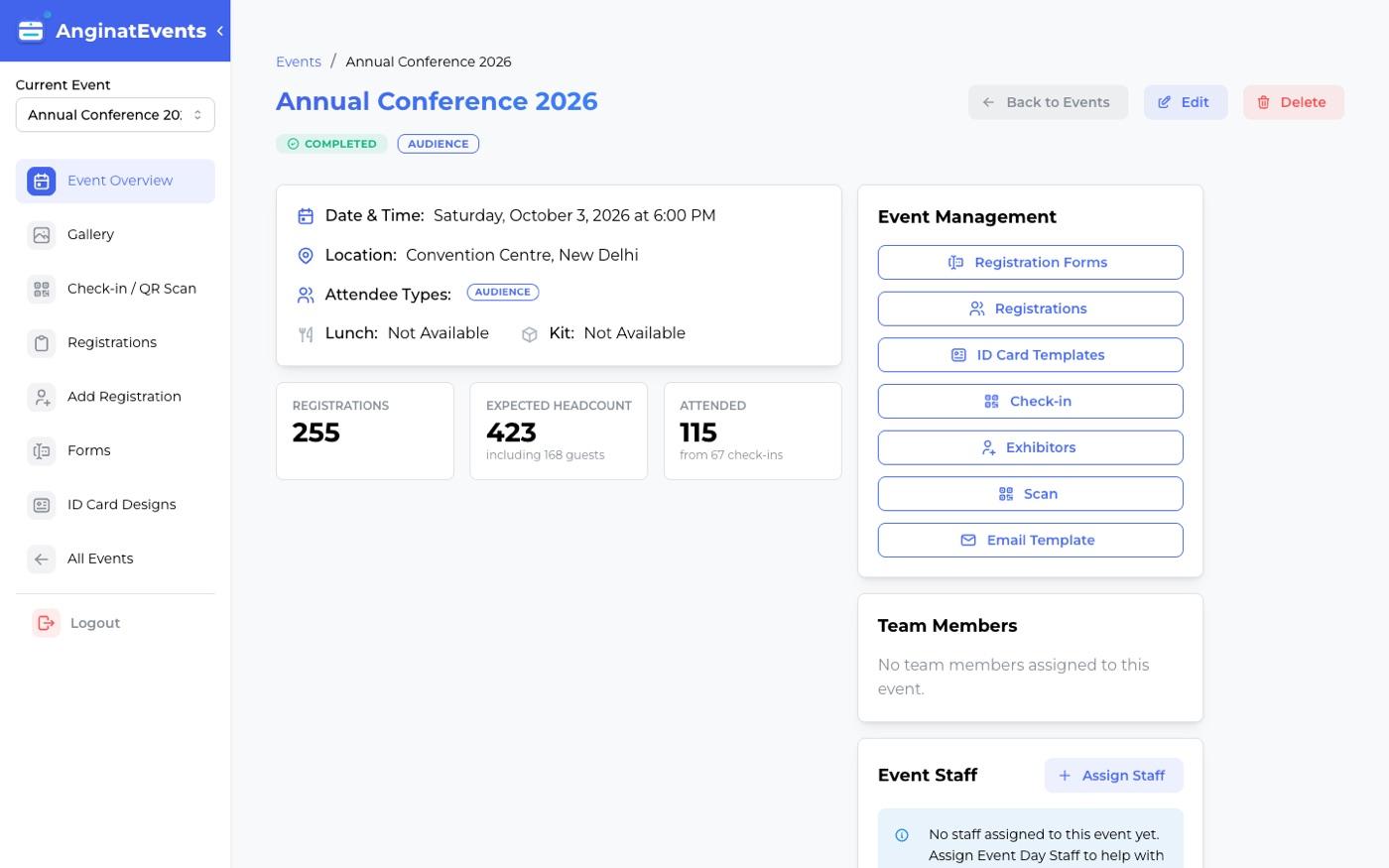Click the Add Registration person icon
This screenshot has height=868, width=1389.
[x=42, y=398]
